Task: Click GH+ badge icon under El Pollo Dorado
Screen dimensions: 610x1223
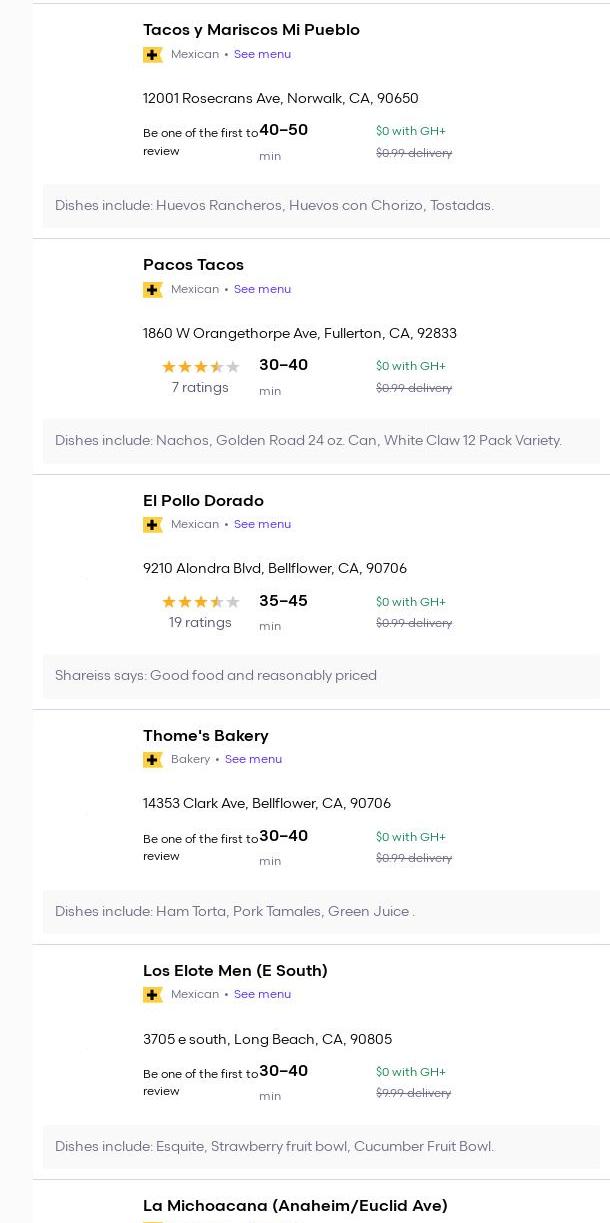Action: pyautogui.click(x=153, y=525)
